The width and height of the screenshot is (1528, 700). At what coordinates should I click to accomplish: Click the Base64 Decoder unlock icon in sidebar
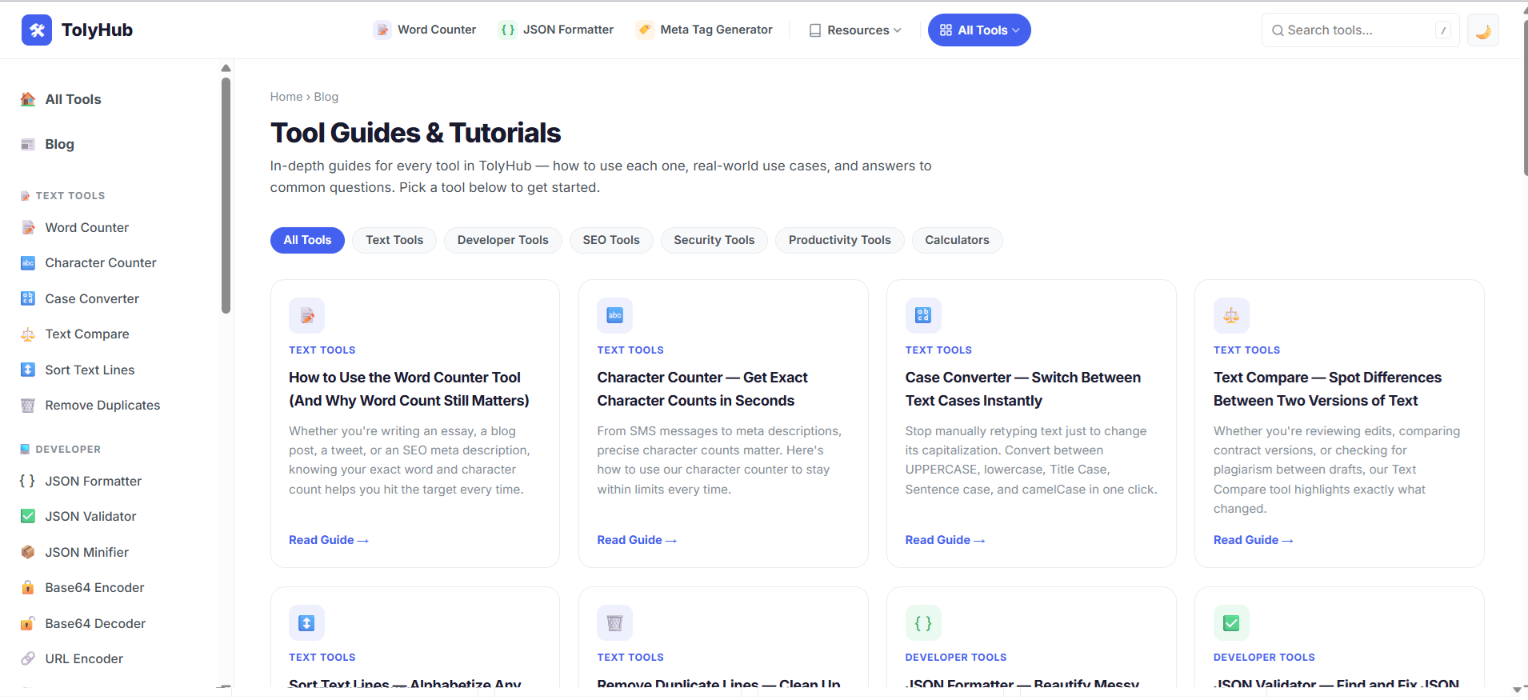pyautogui.click(x=28, y=623)
